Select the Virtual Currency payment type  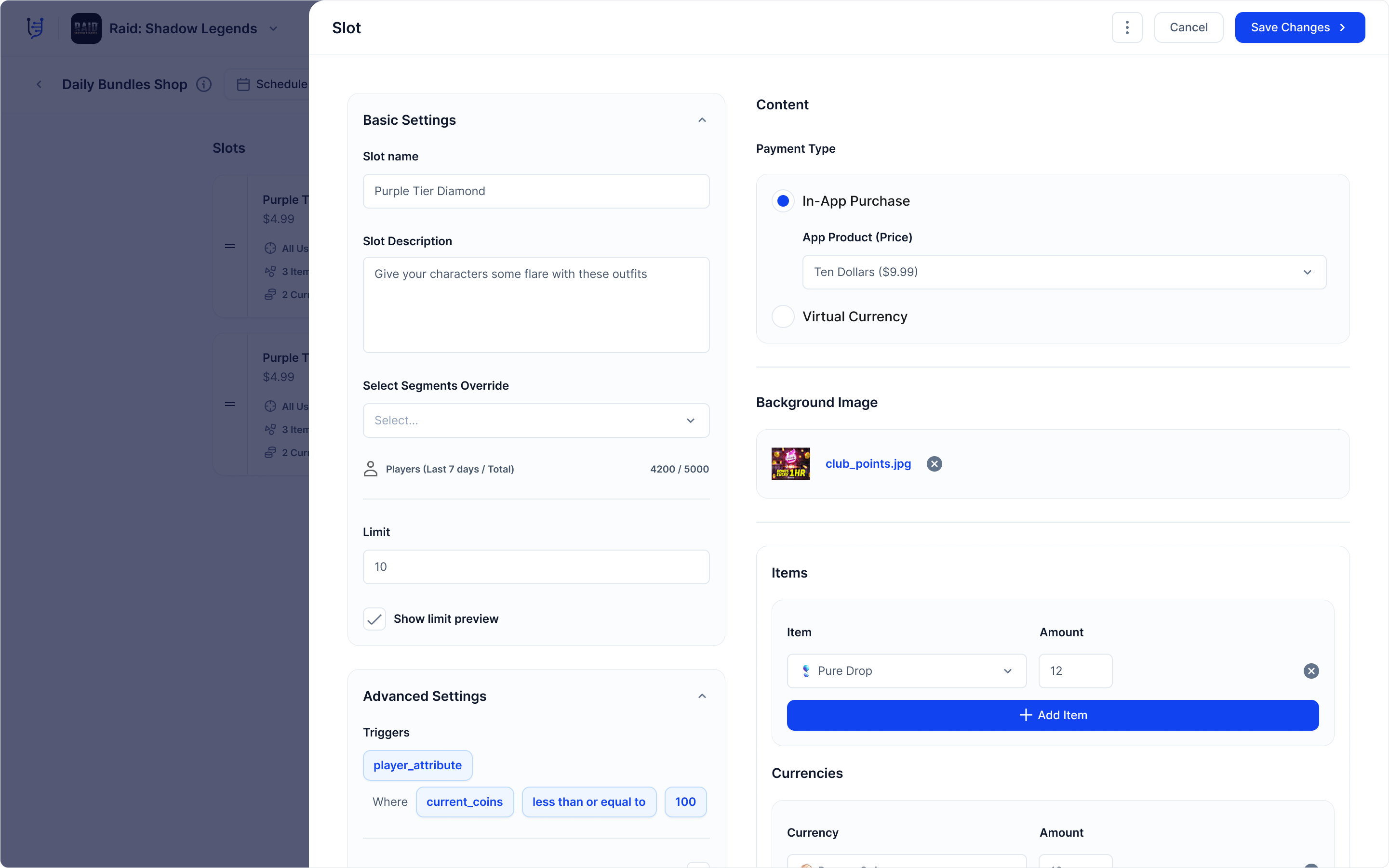pyautogui.click(x=782, y=316)
